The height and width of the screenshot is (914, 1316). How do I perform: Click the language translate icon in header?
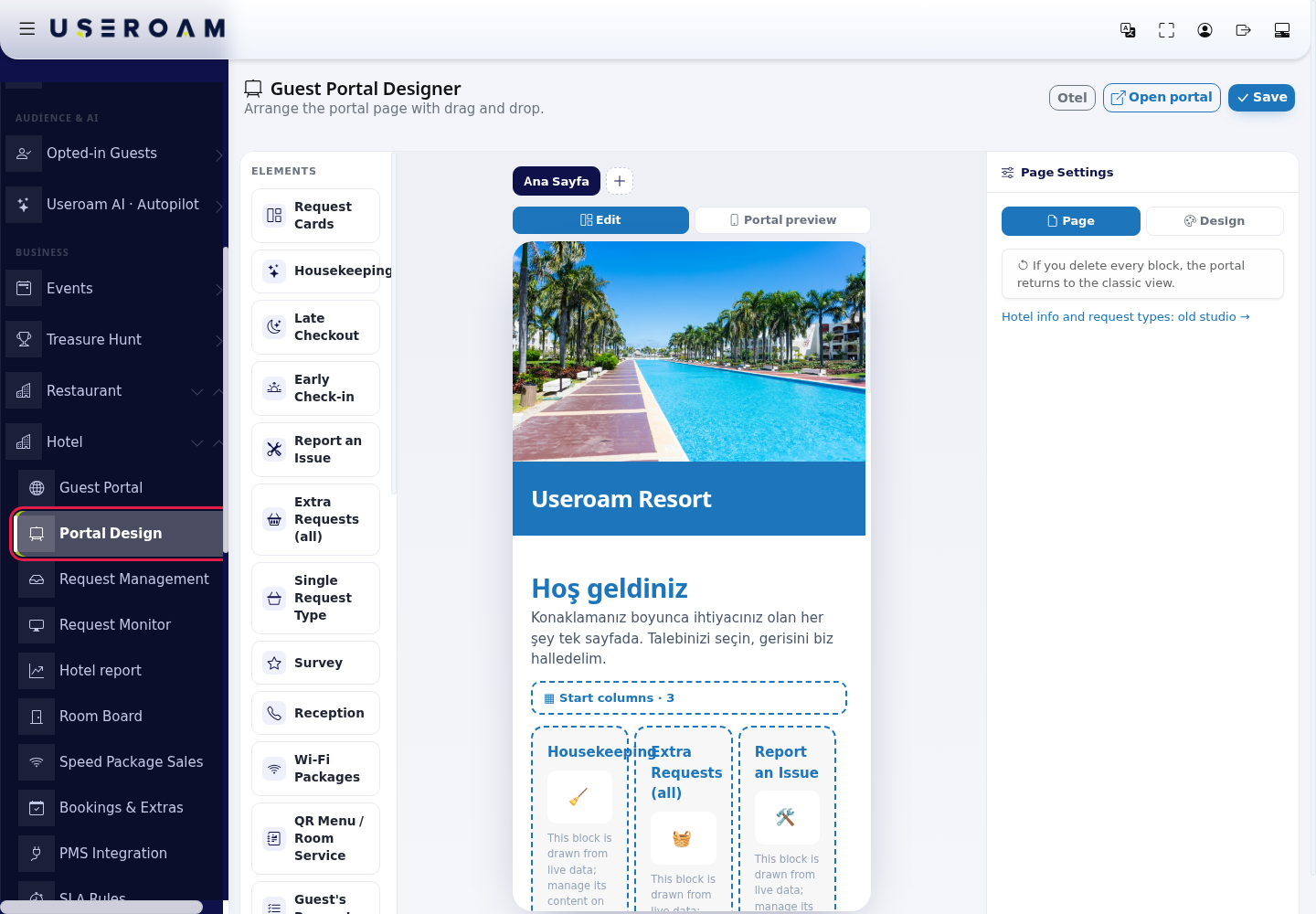pyautogui.click(x=1128, y=30)
